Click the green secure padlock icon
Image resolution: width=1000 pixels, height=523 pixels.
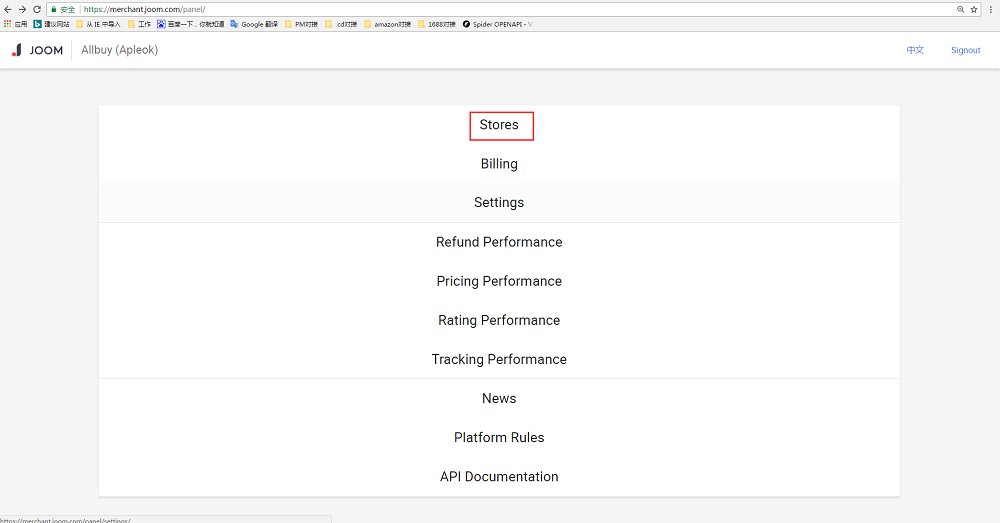click(53, 9)
